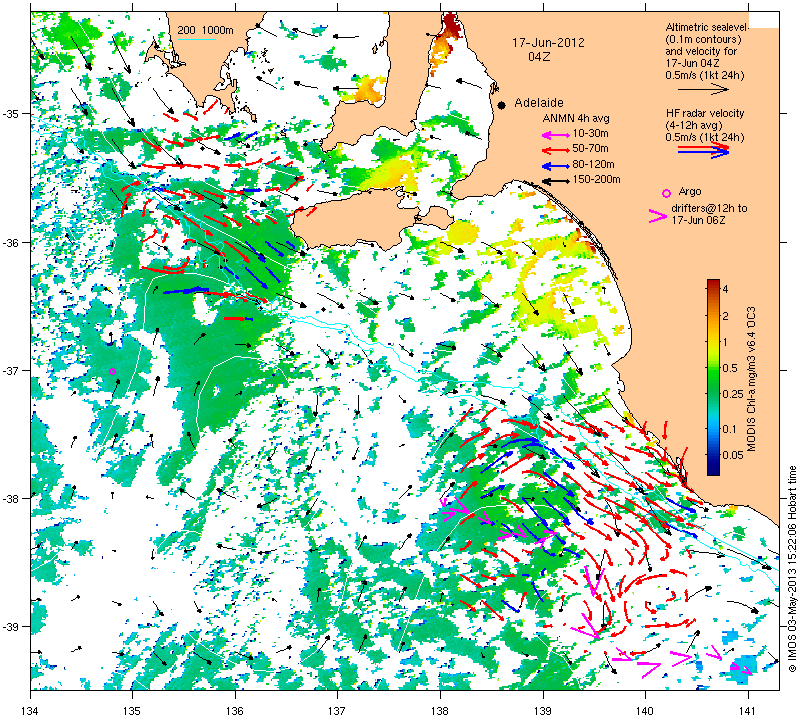This screenshot has height=720, width=800.
Task: Click the longitude axis label '136'
Action: pos(235,710)
